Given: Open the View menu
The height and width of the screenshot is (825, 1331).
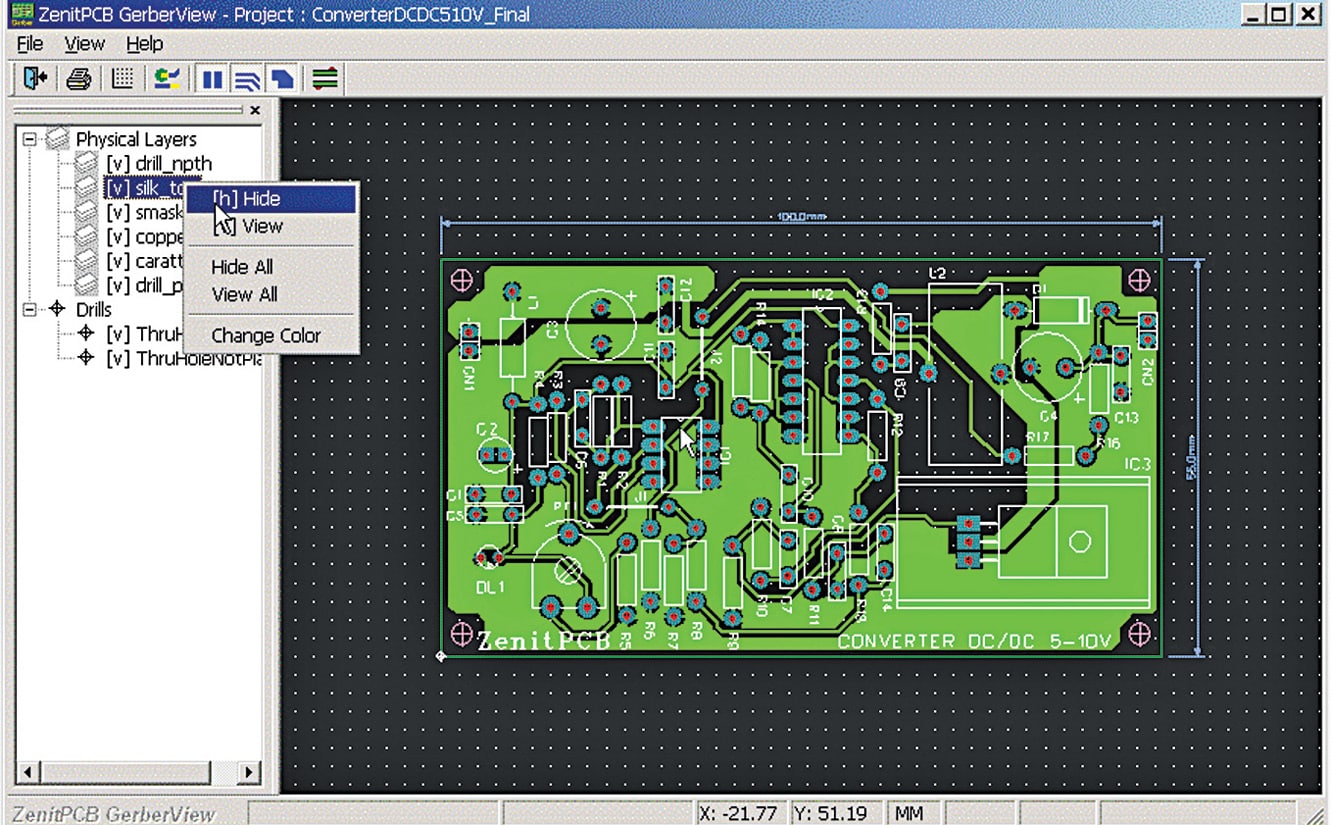Looking at the screenshot, I should (84, 43).
